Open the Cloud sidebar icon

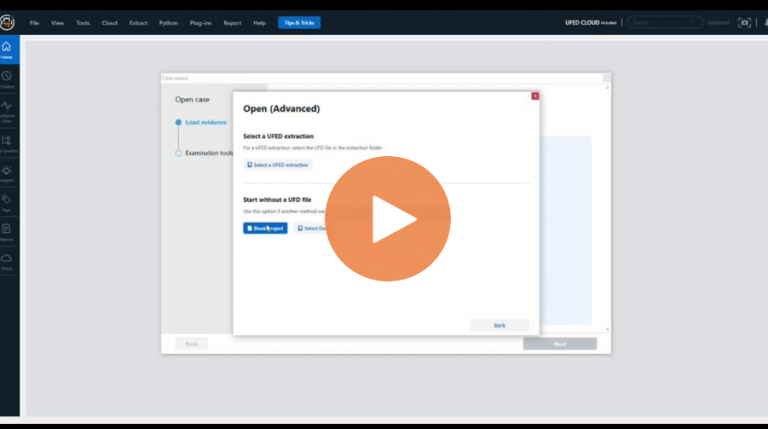(x=7, y=262)
